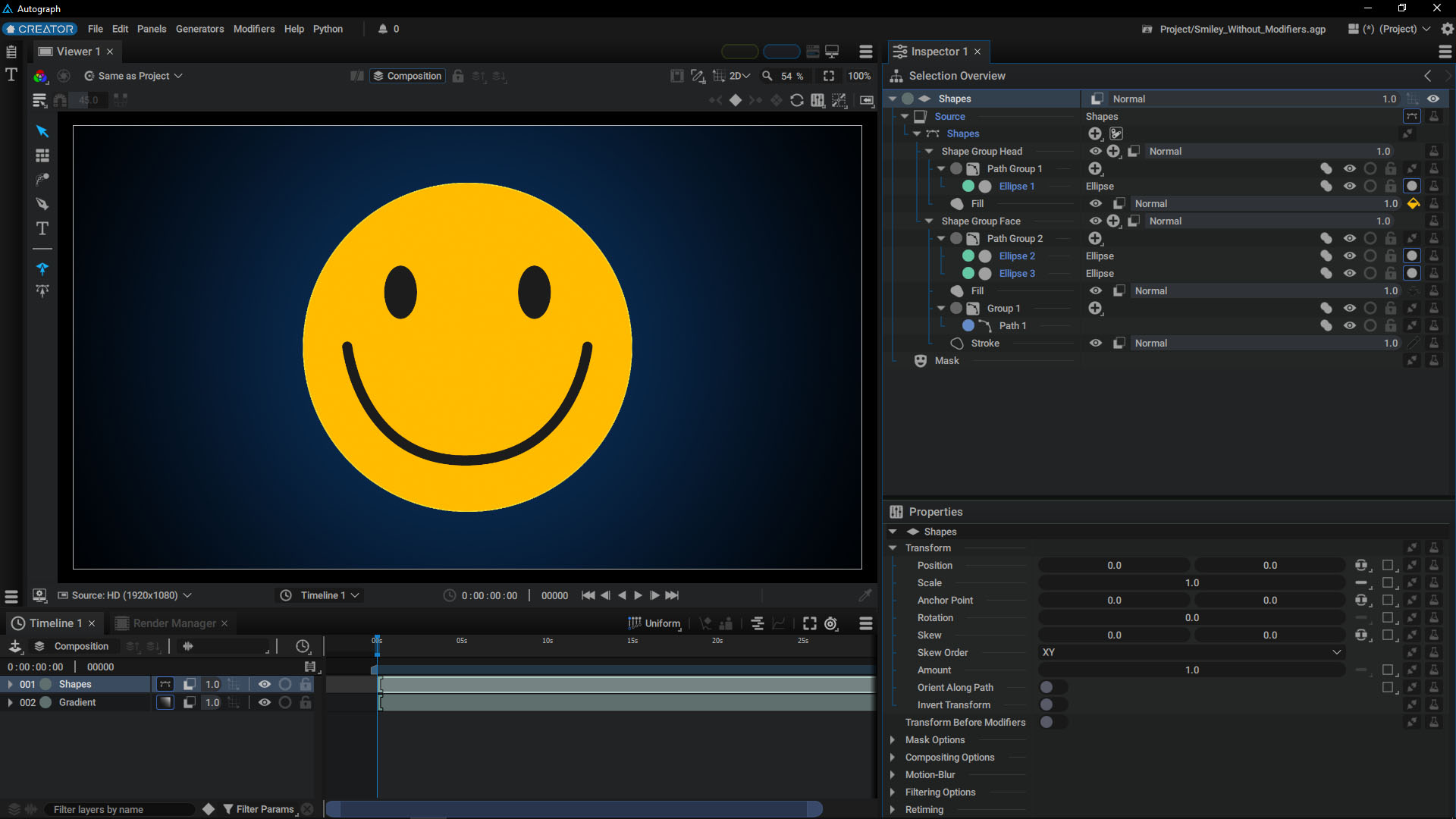Toggle visibility of Gradient layer in timeline
Screen dimensions: 1456x819
[265, 702]
